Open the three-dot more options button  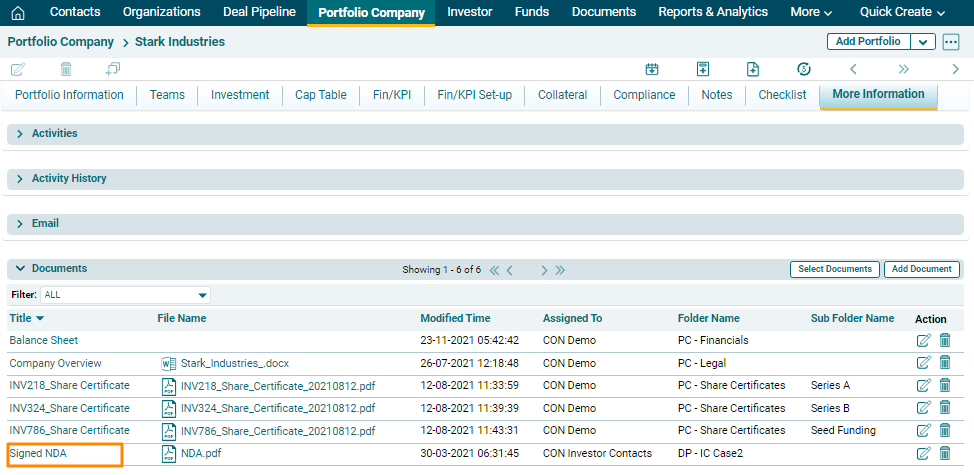pyautogui.click(x=951, y=42)
